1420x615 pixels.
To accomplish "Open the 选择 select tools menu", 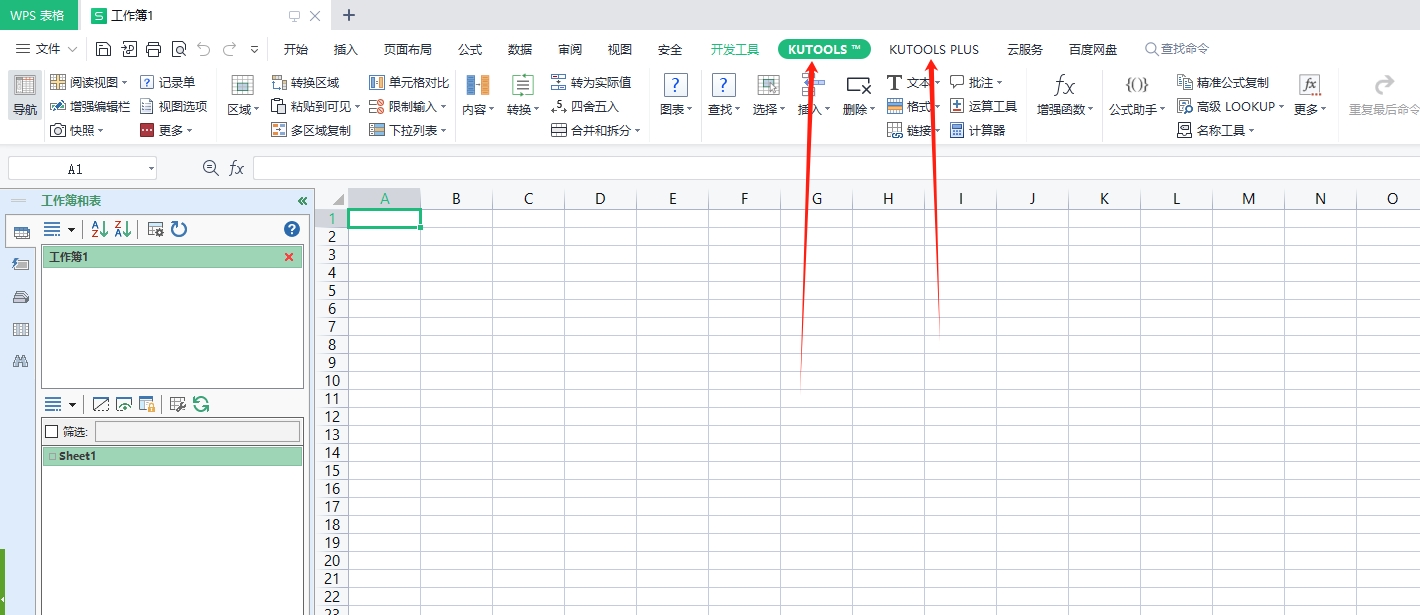I will 769,95.
